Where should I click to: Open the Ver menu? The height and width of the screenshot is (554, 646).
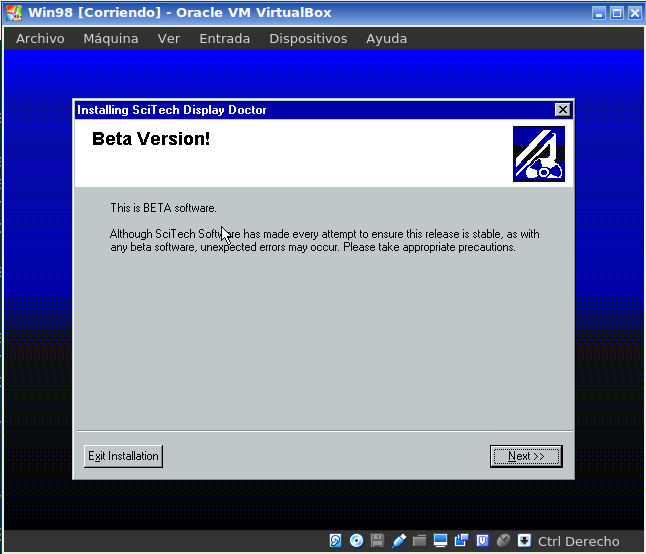[x=169, y=39]
